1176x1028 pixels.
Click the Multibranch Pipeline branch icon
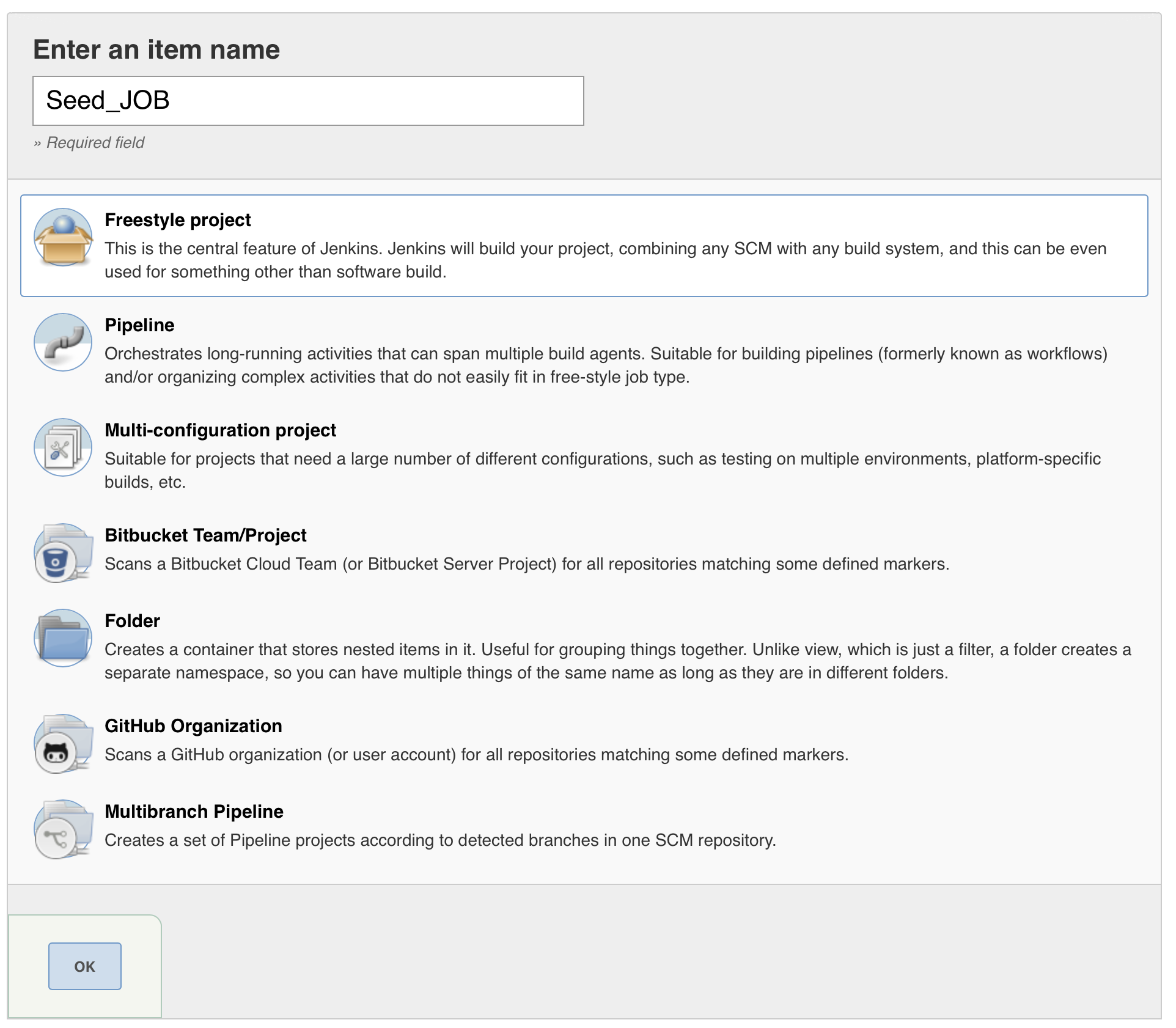(62, 828)
